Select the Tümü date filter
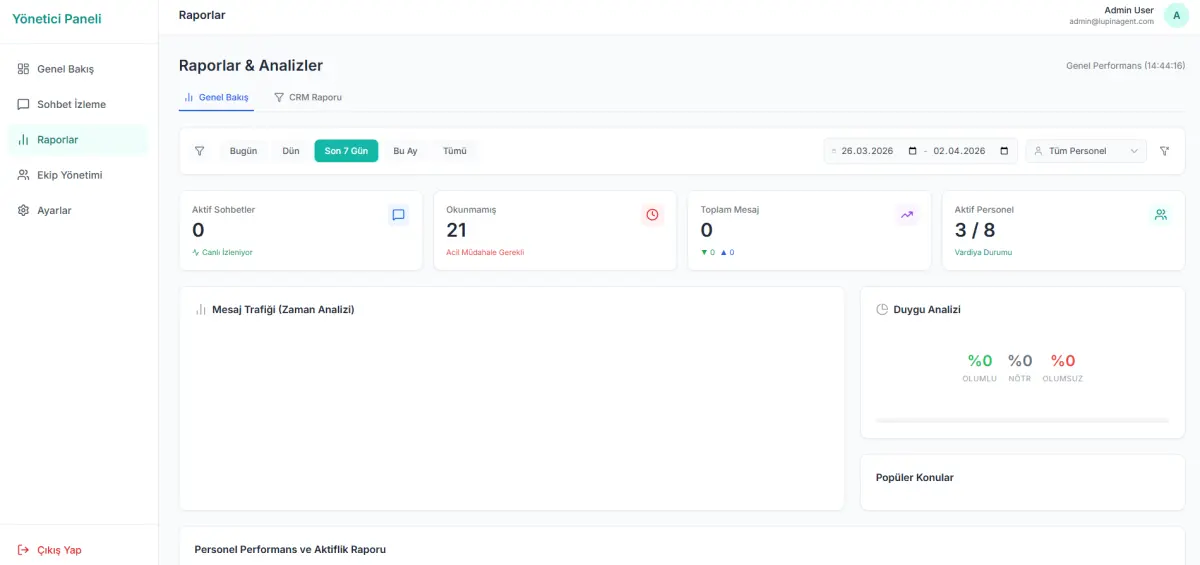 tap(455, 151)
